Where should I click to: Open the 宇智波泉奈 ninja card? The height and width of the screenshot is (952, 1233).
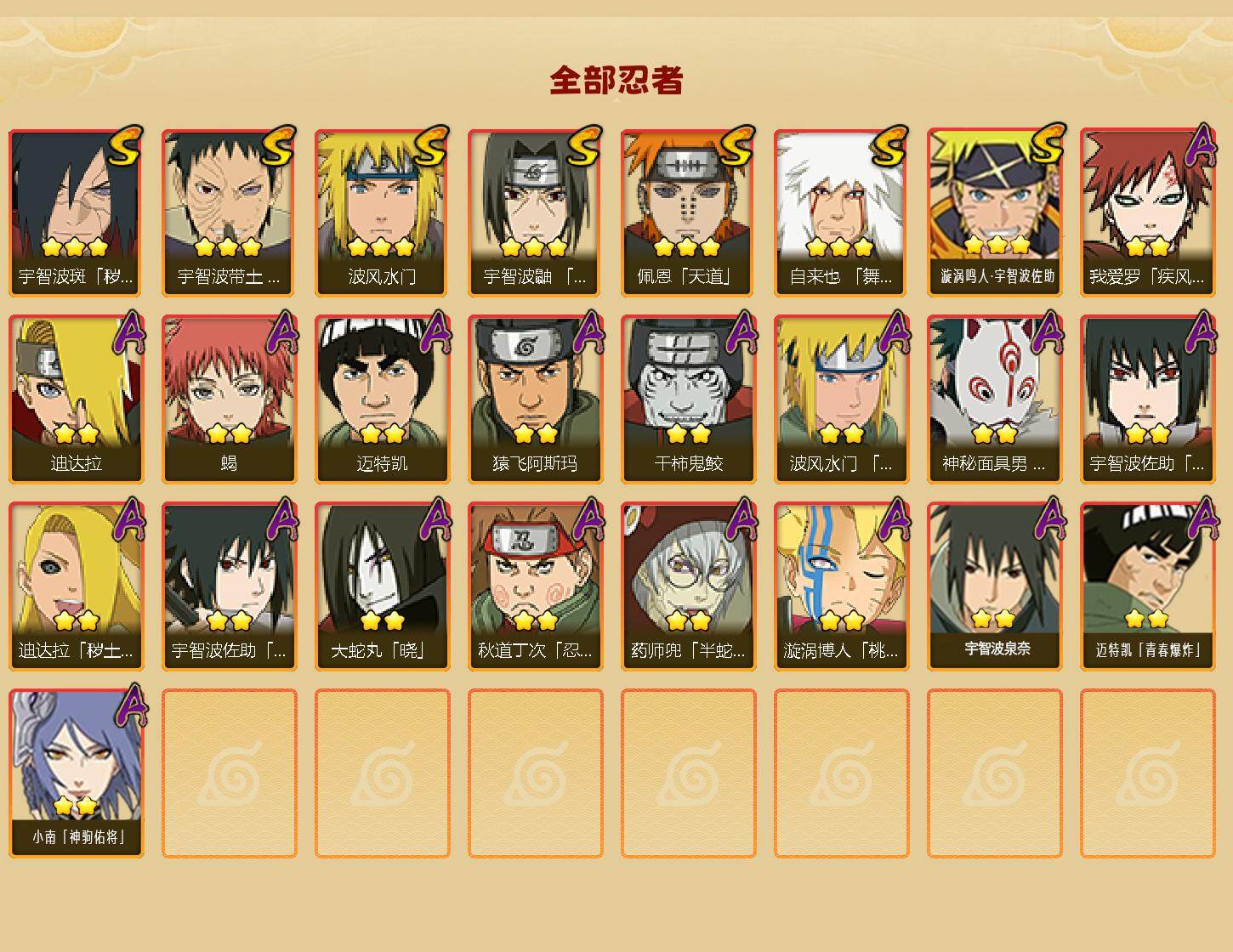click(x=994, y=586)
